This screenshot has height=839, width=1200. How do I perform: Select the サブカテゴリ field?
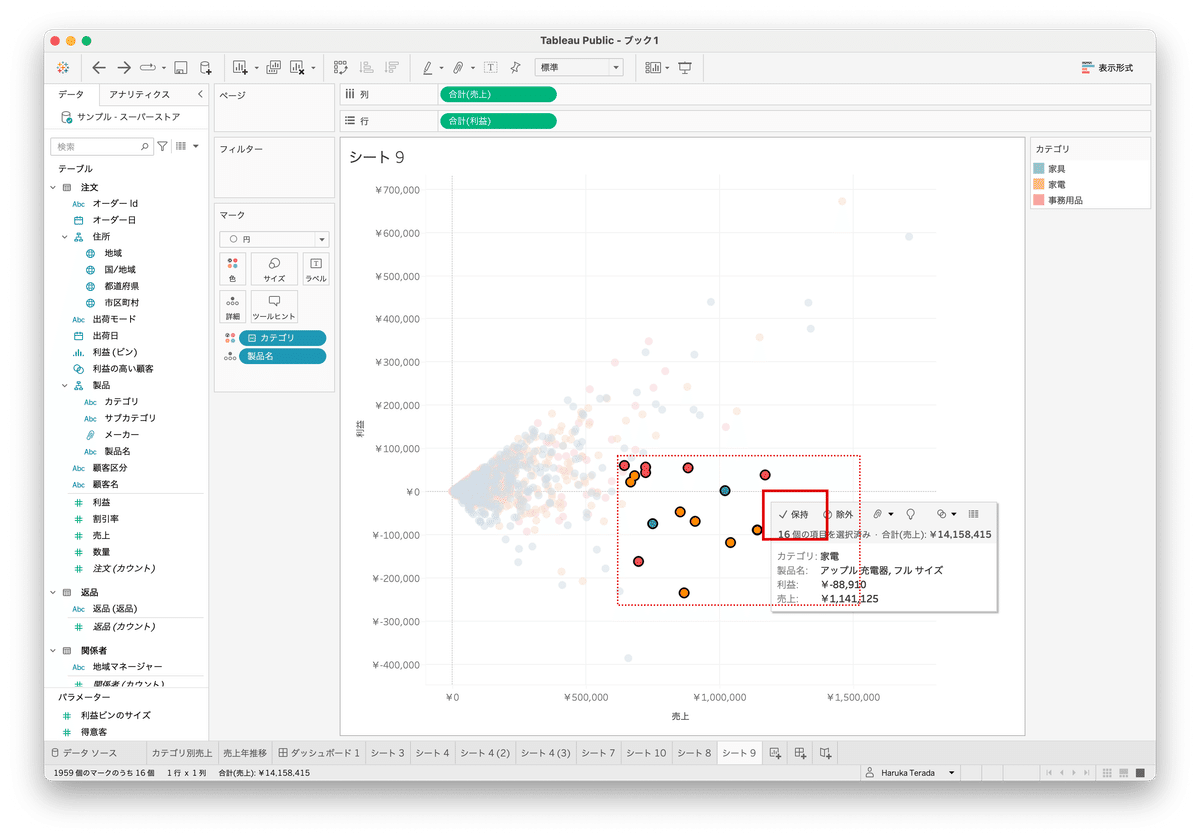click(x=130, y=418)
